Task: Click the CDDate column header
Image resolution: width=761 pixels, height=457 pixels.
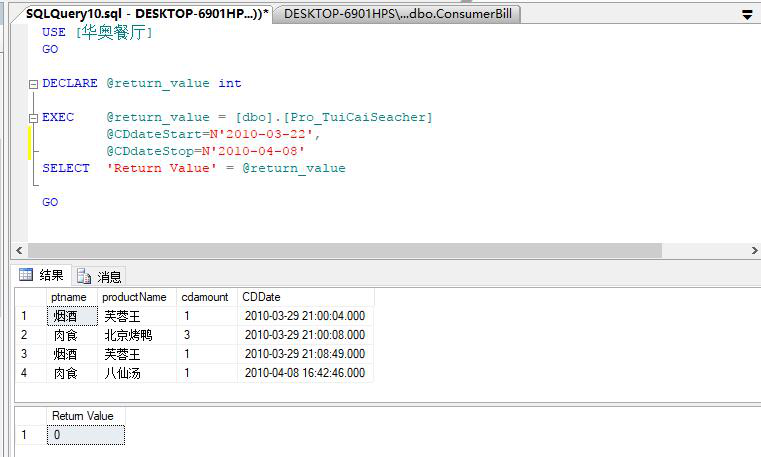Action: tap(306, 297)
